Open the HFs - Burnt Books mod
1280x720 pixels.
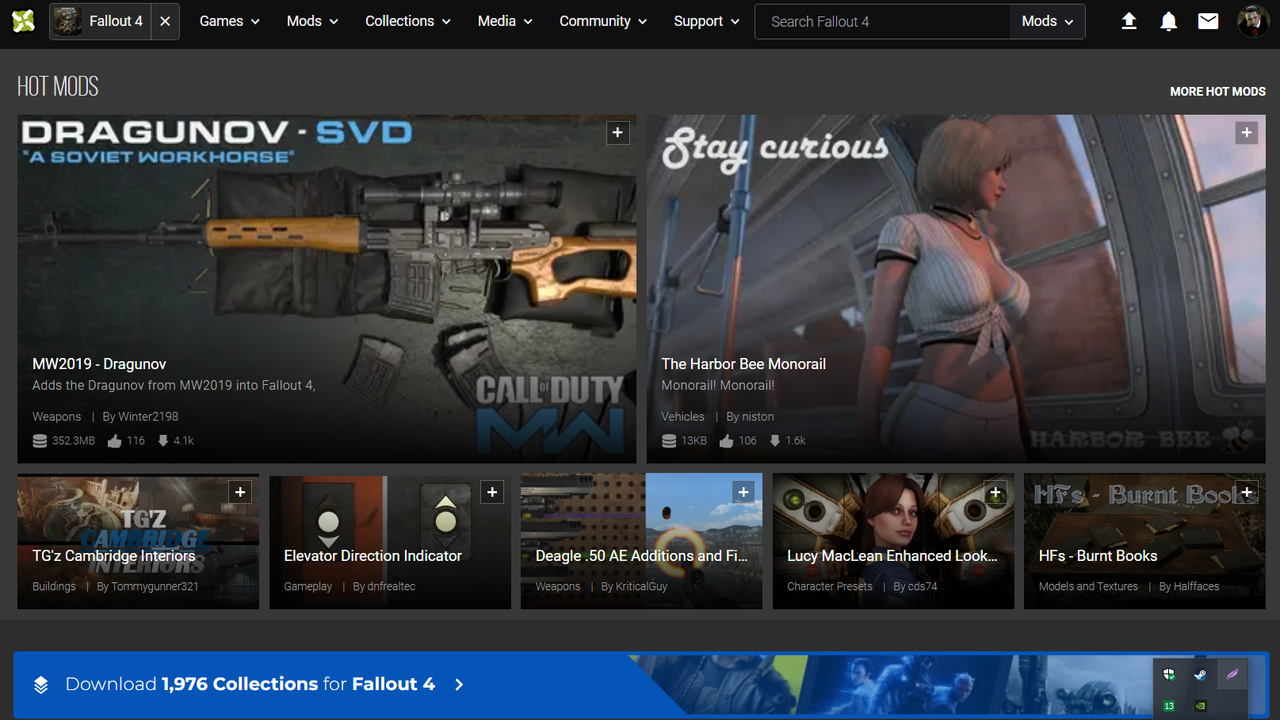coord(1098,556)
